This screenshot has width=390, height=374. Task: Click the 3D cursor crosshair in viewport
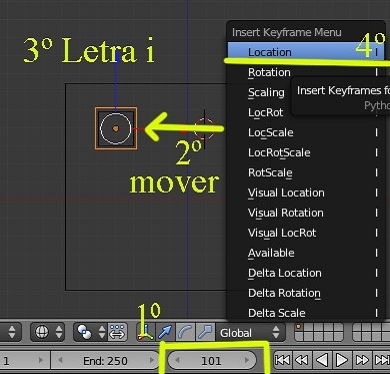(x=204, y=129)
